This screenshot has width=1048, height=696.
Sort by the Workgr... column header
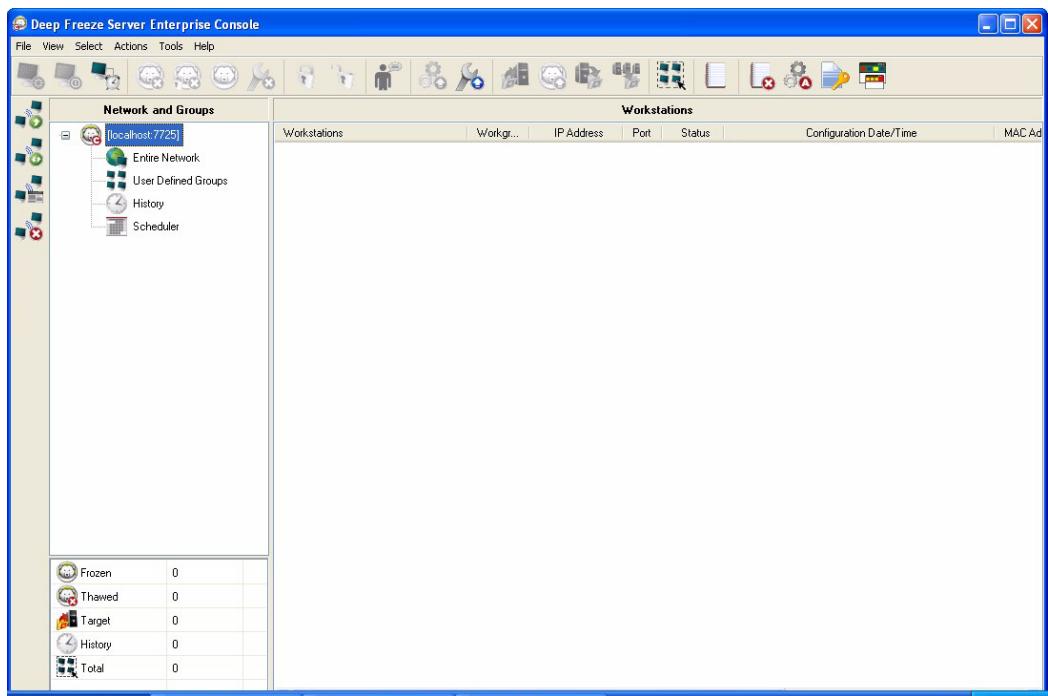tap(498, 133)
